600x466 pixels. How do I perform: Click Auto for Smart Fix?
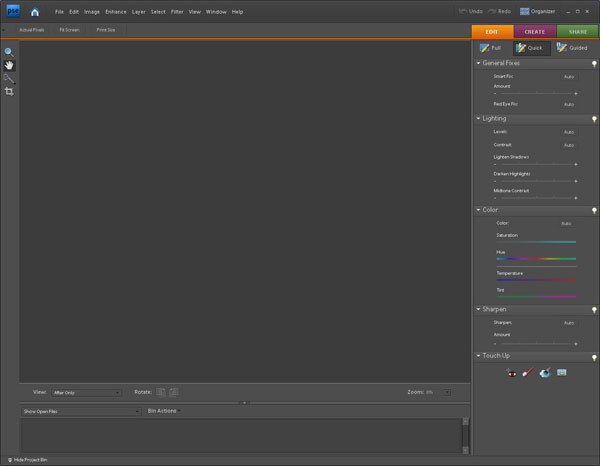[x=569, y=77]
